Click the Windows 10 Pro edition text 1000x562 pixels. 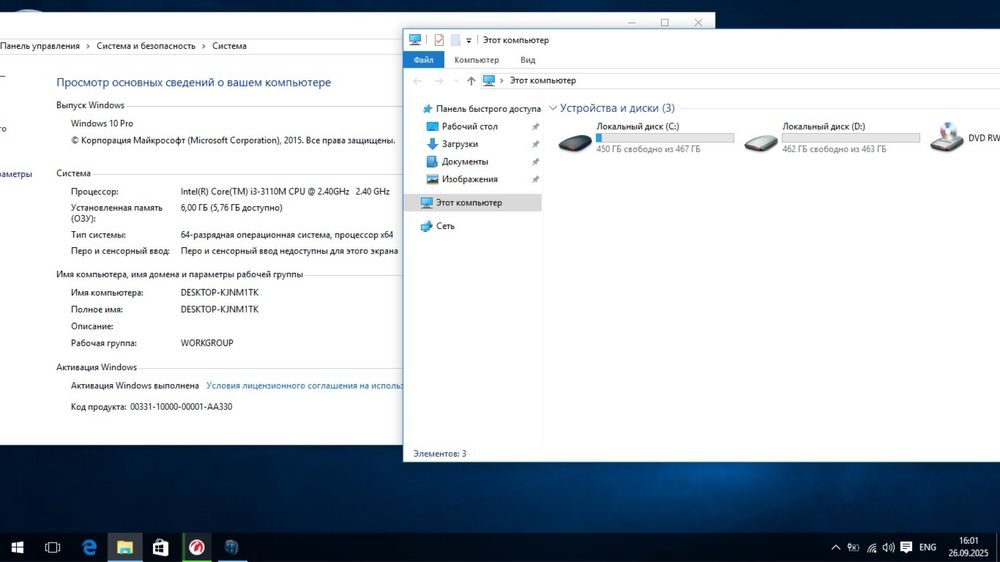click(x=102, y=123)
